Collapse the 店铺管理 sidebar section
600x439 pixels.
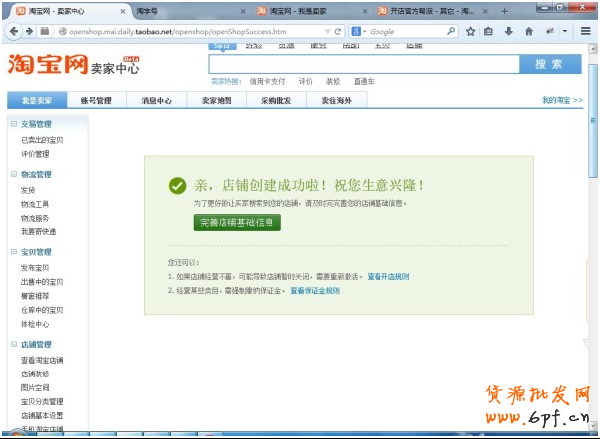(x=15, y=344)
